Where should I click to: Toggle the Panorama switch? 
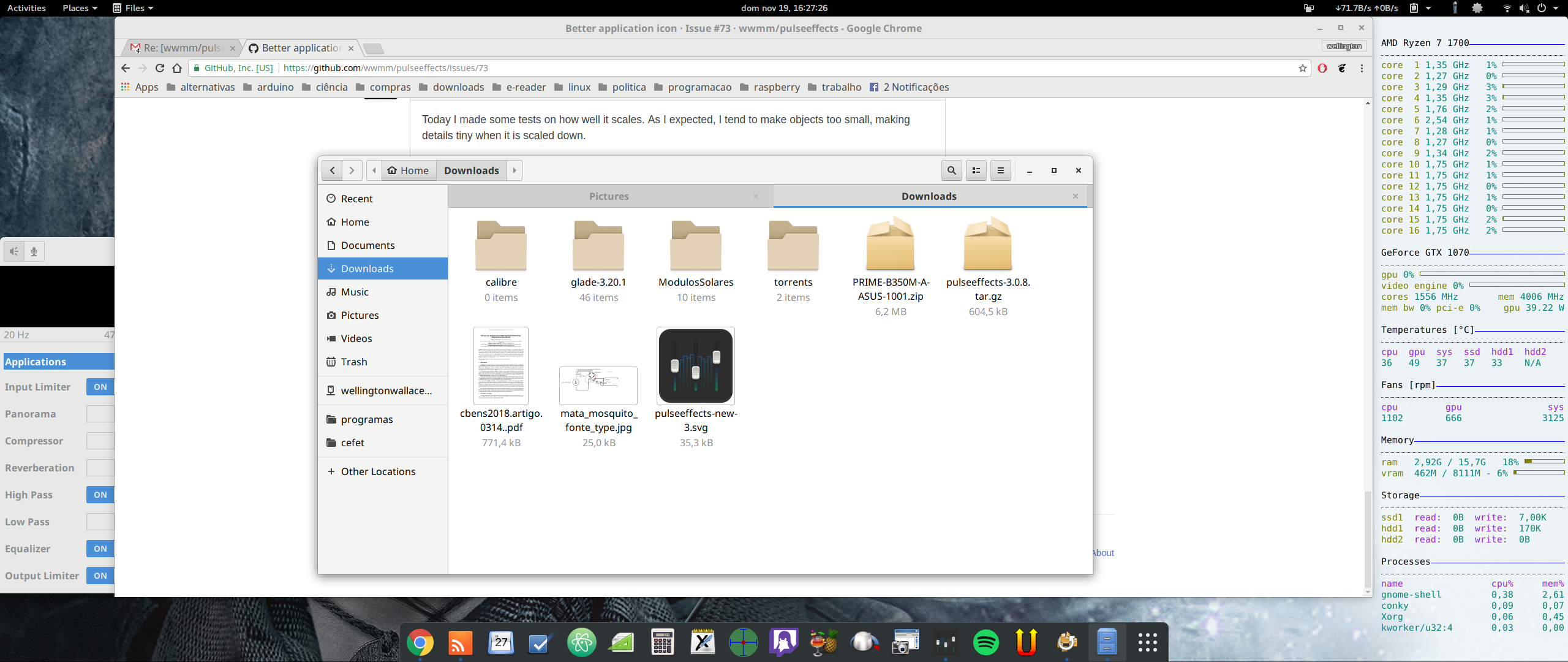[x=100, y=414]
